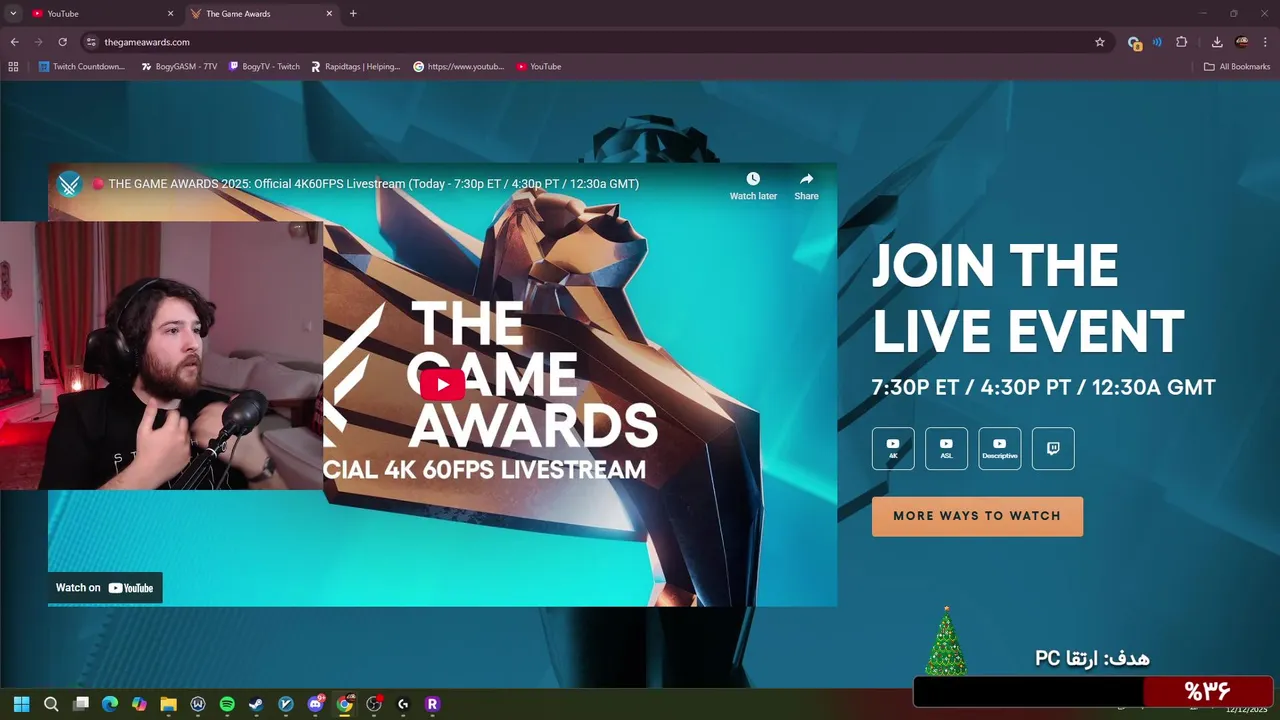Open the Chrome three-dot menu

coord(1266,42)
